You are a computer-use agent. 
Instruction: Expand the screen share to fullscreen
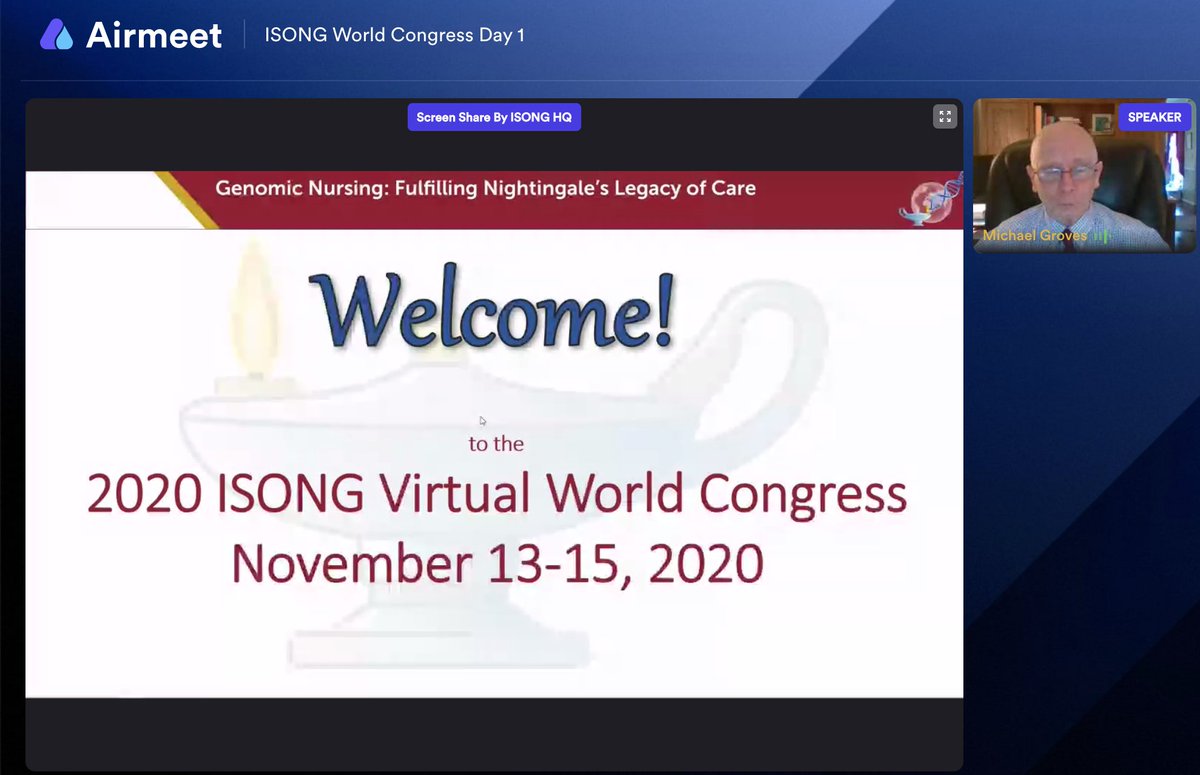[x=945, y=117]
